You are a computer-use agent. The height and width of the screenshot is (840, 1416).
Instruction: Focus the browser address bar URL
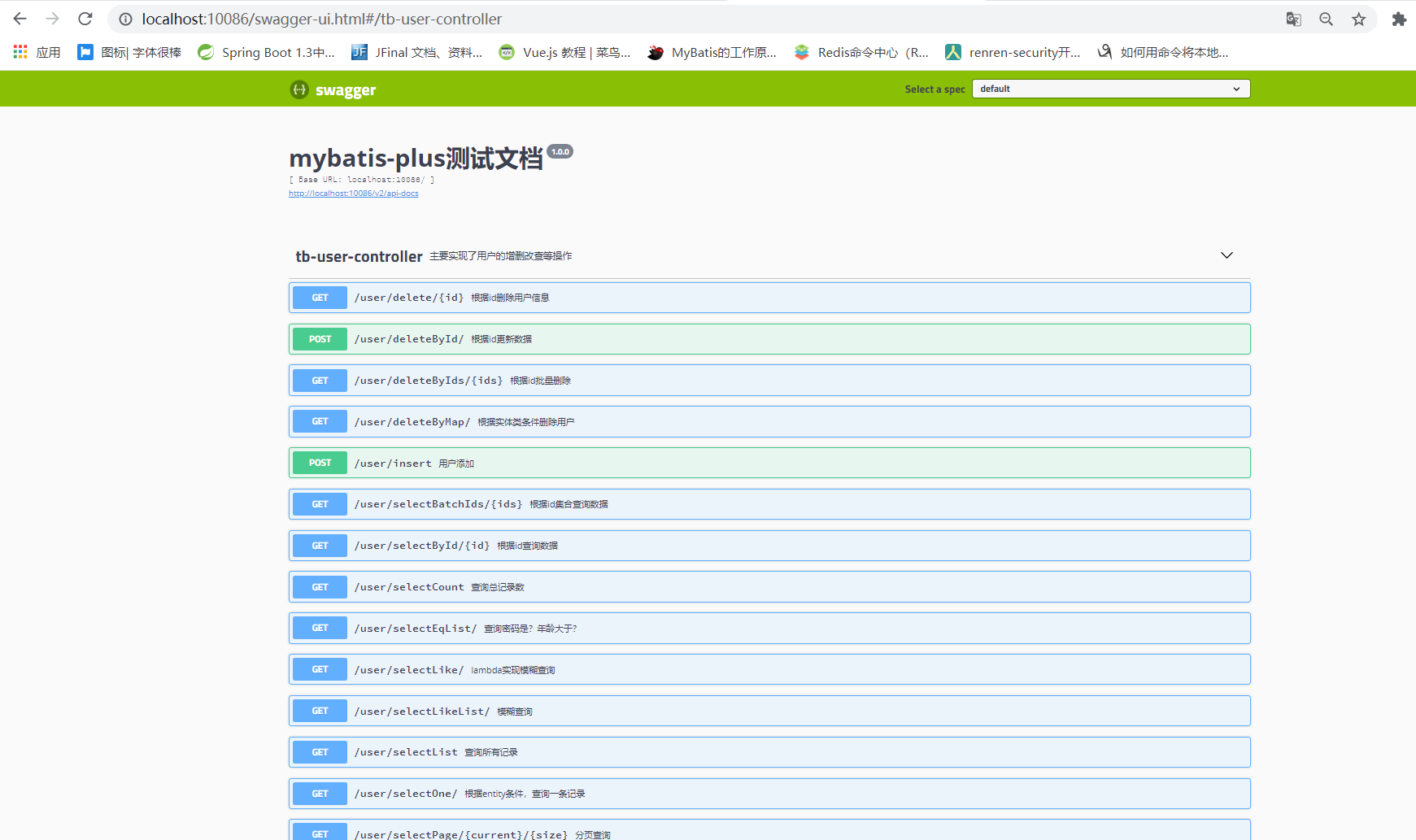322,19
